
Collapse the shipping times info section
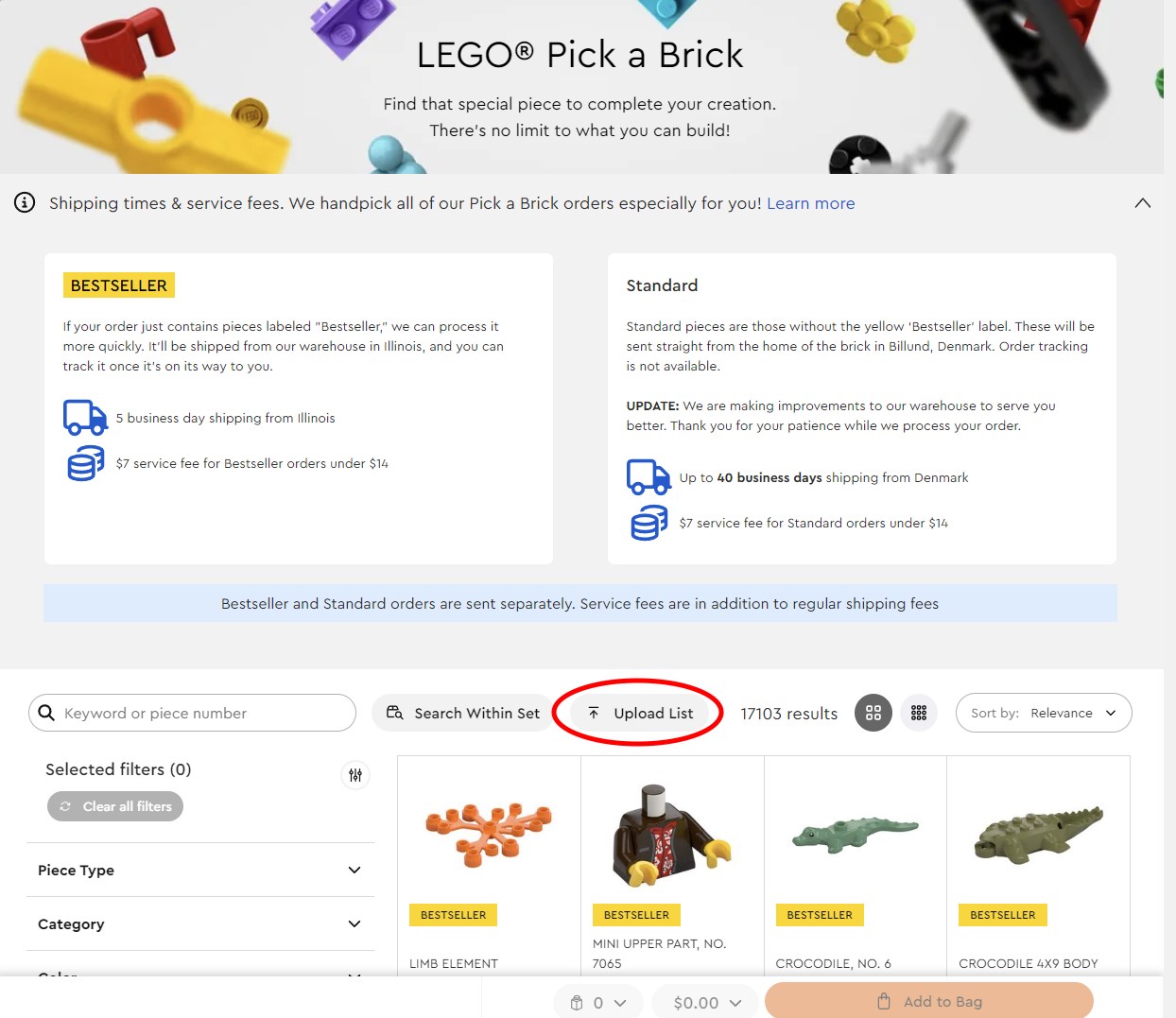pyautogui.click(x=1142, y=203)
